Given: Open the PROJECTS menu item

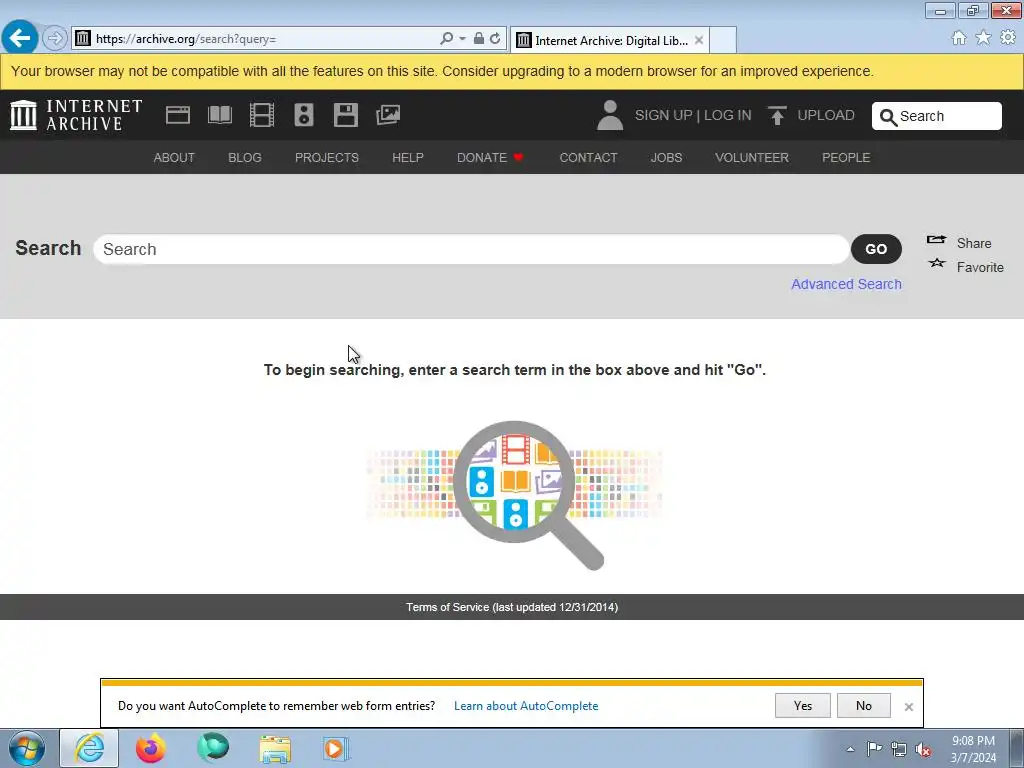Looking at the screenshot, I should pos(327,157).
